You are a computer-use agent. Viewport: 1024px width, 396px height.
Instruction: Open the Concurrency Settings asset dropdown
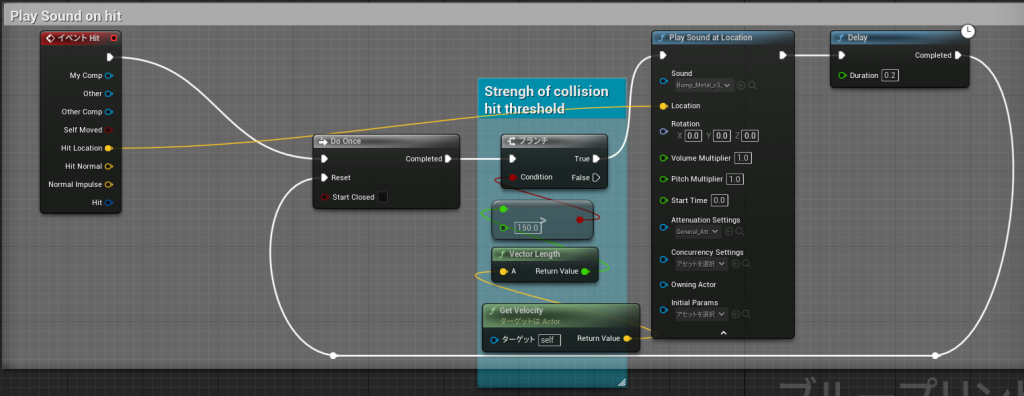click(x=701, y=264)
